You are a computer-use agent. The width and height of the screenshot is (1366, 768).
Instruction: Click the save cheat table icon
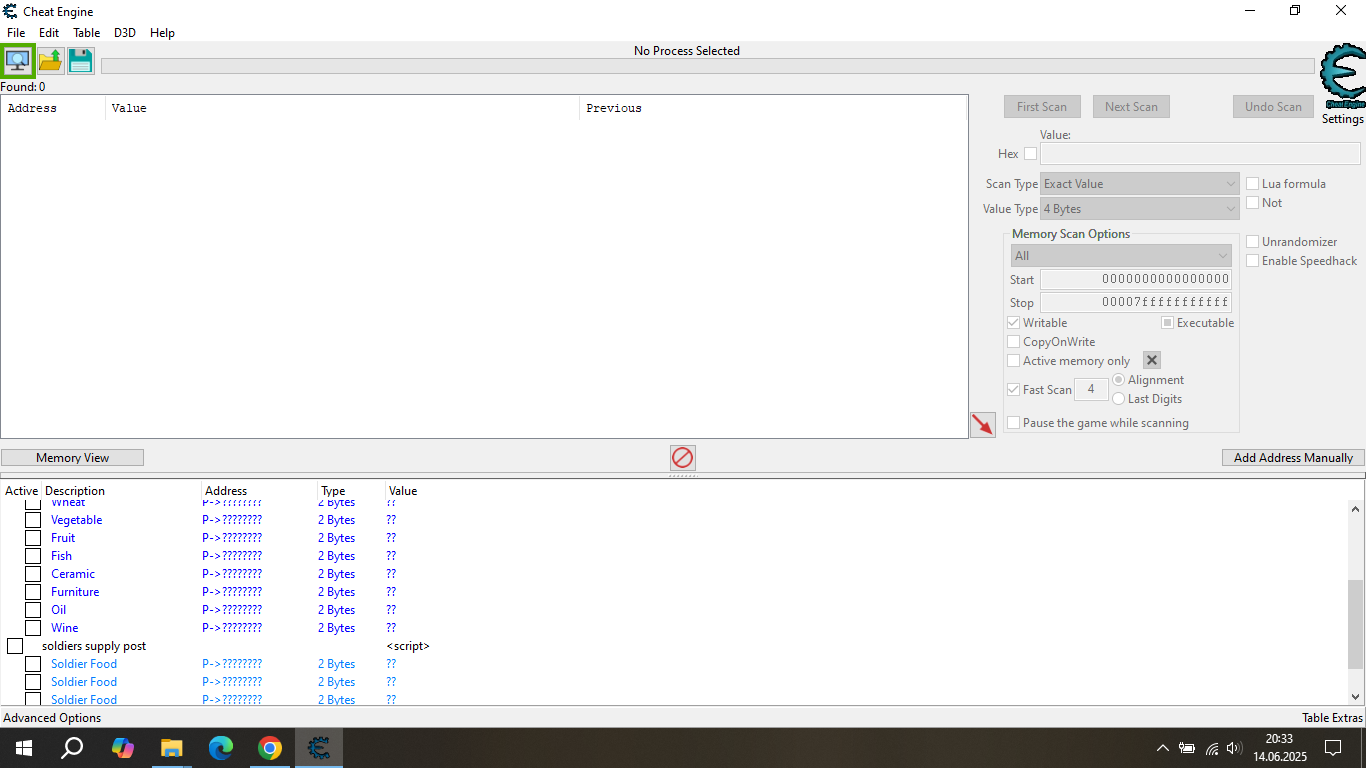pyautogui.click(x=80, y=60)
